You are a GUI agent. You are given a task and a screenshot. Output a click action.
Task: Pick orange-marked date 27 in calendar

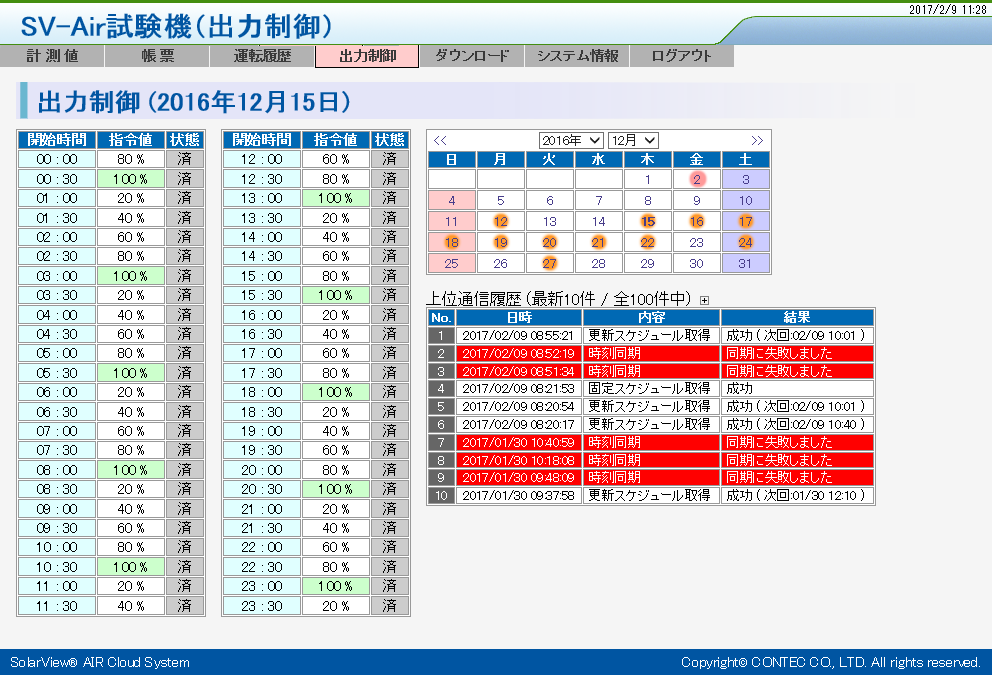click(550, 263)
